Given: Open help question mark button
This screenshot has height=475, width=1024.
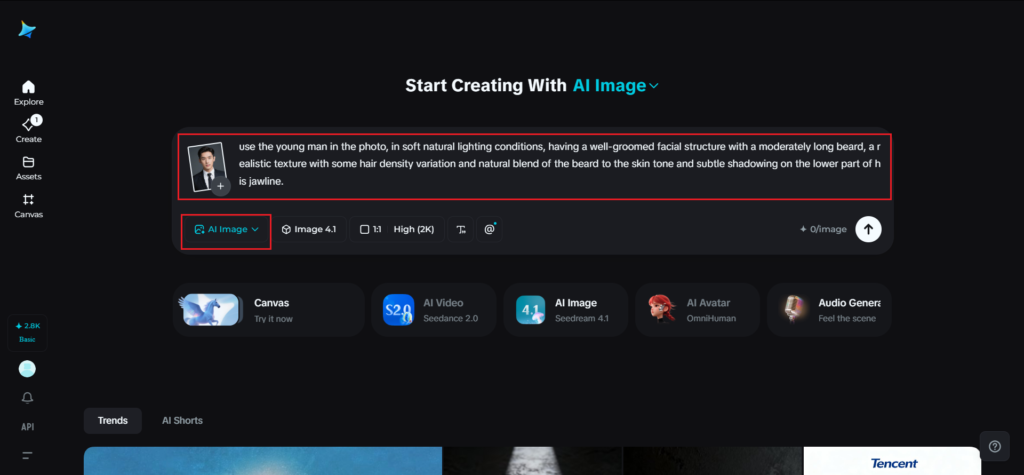Looking at the screenshot, I should pyautogui.click(x=993, y=447).
